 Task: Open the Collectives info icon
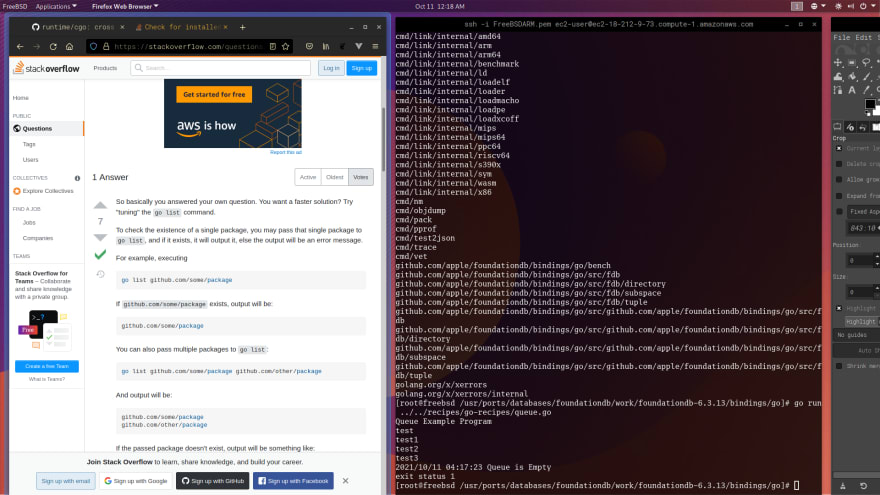(77, 178)
